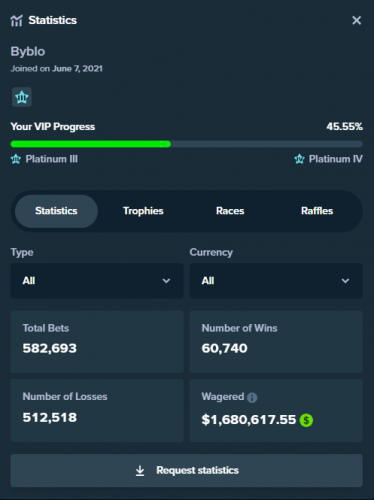Click the username Byblo
This screenshot has height=500, width=374.
28,52
